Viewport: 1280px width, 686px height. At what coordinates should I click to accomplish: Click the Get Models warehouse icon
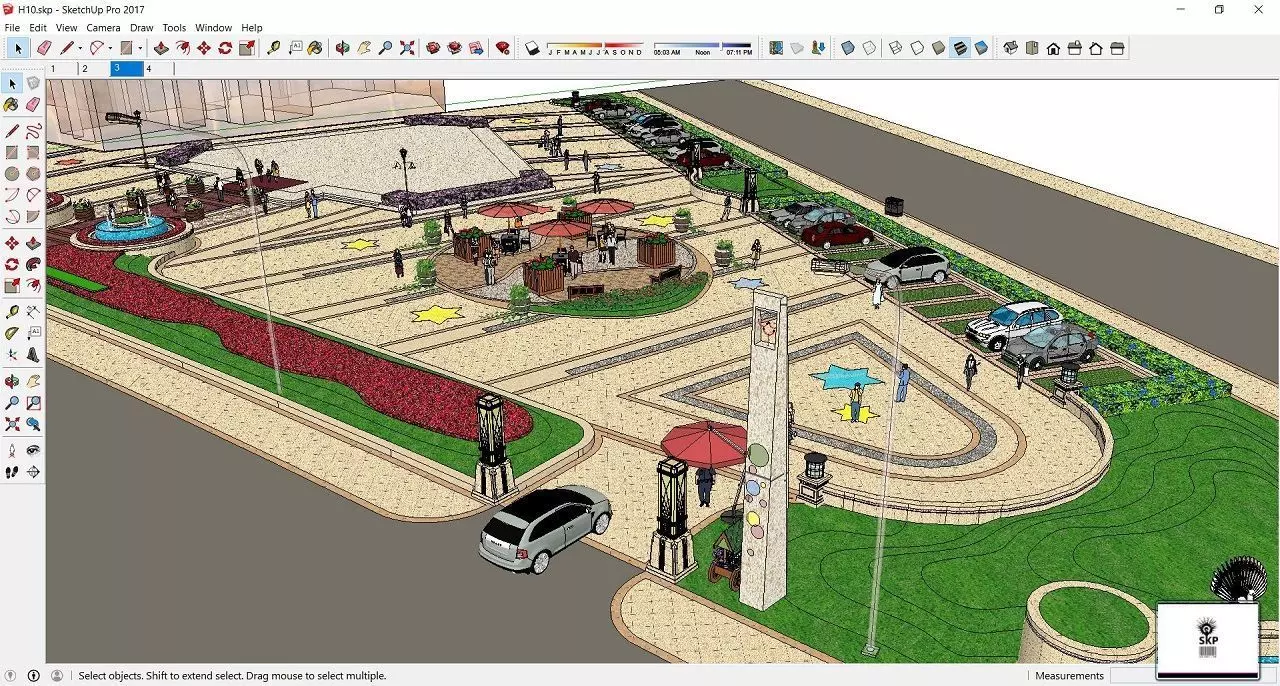point(433,48)
